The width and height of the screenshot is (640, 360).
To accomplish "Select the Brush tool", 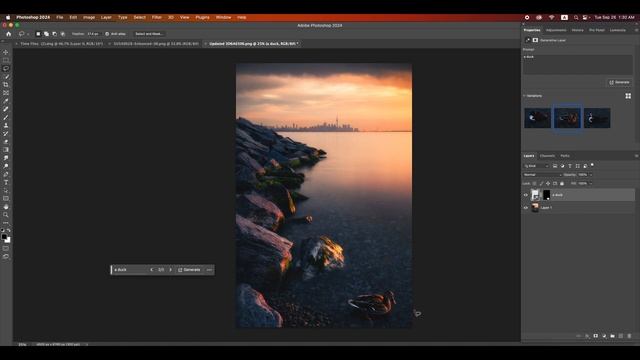I will [x=6, y=117].
